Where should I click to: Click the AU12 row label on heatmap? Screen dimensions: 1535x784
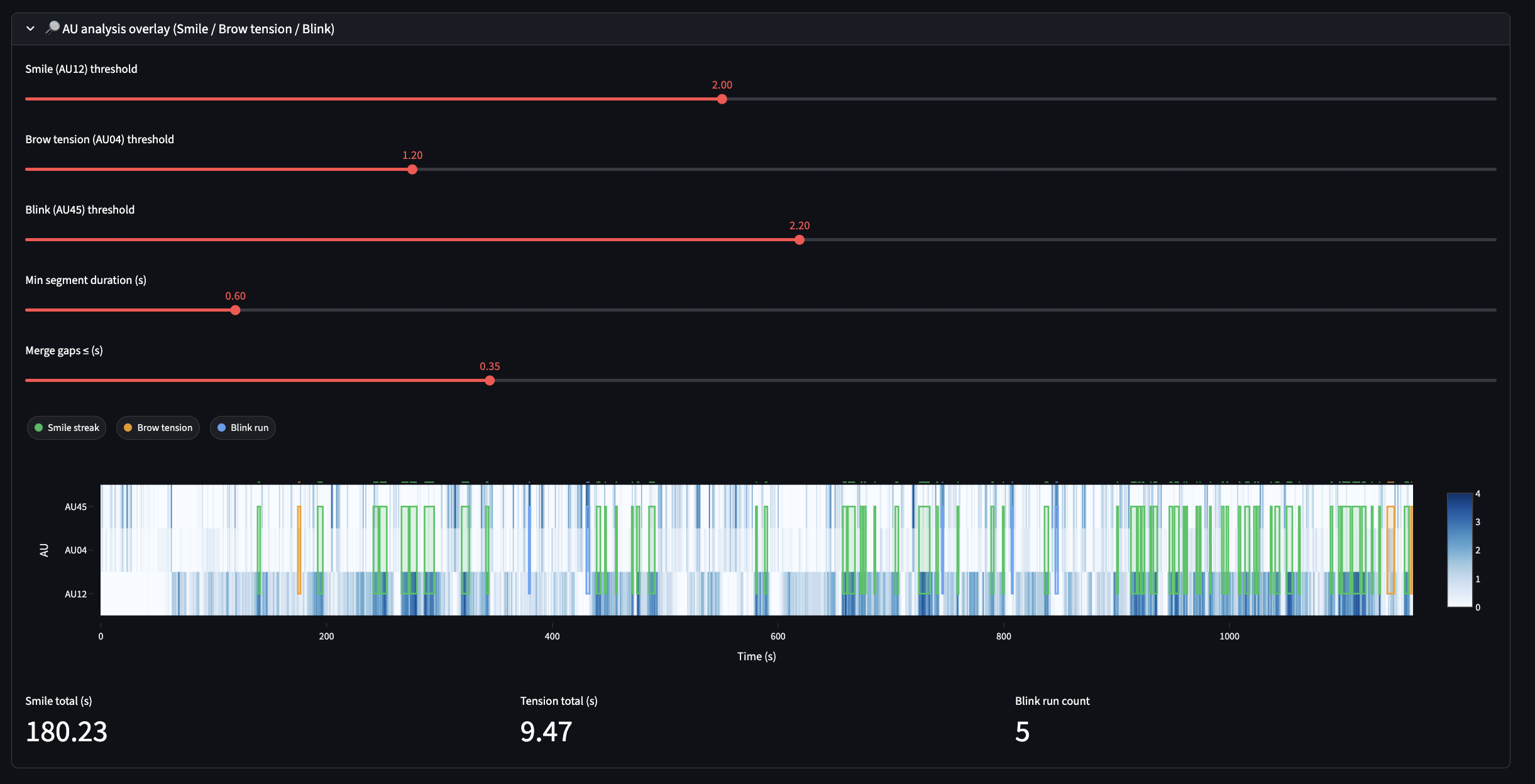coord(75,594)
